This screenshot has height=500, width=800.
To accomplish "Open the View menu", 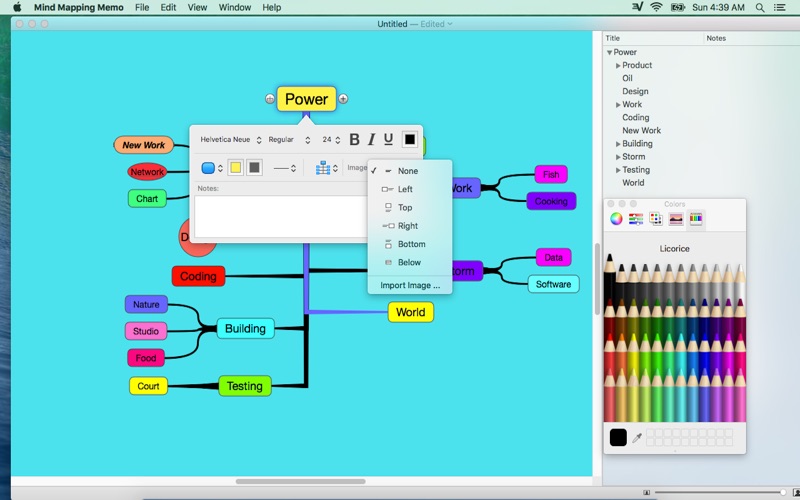I will point(197,7).
